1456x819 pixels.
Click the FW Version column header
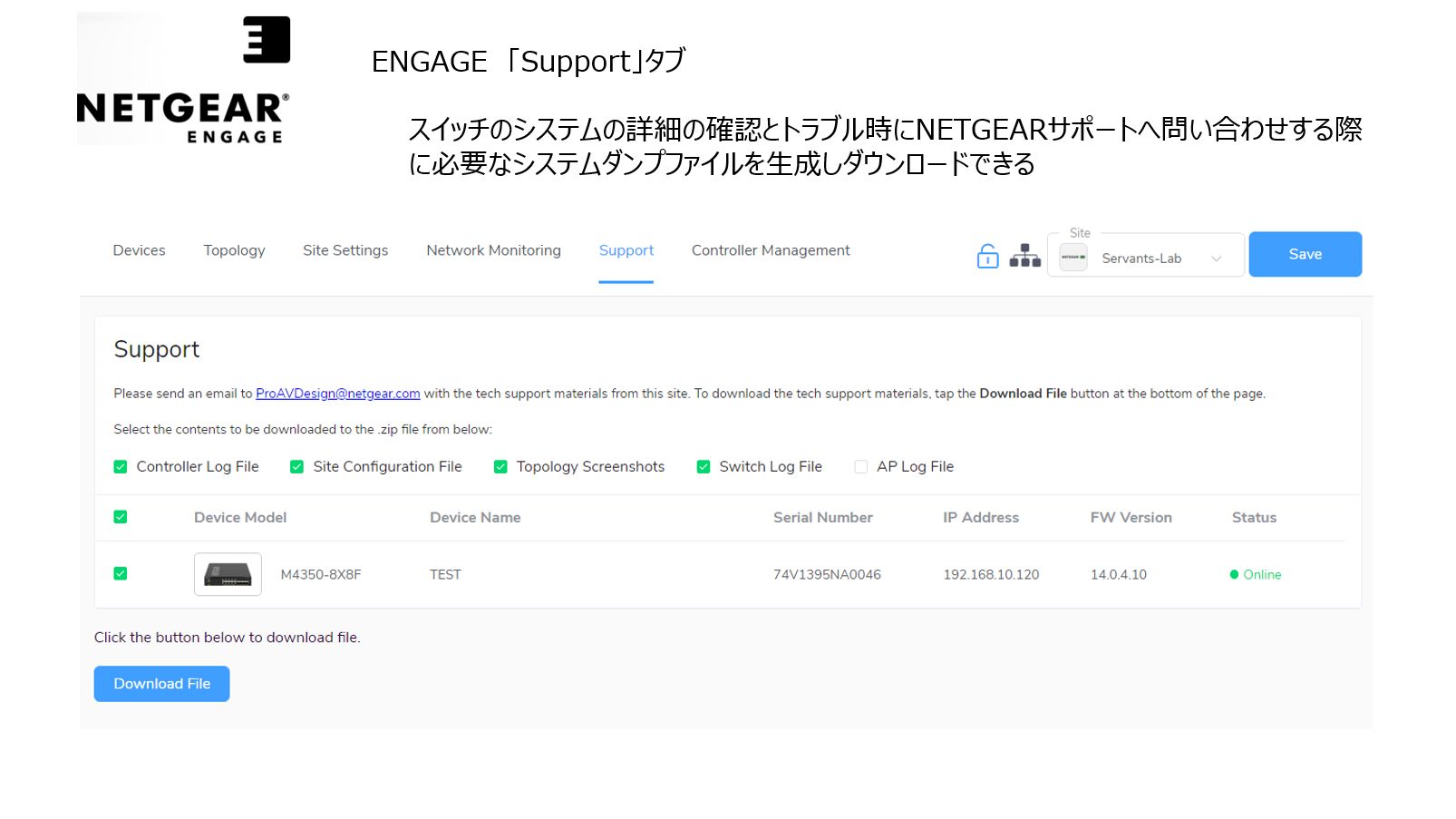click(1131, 517)
